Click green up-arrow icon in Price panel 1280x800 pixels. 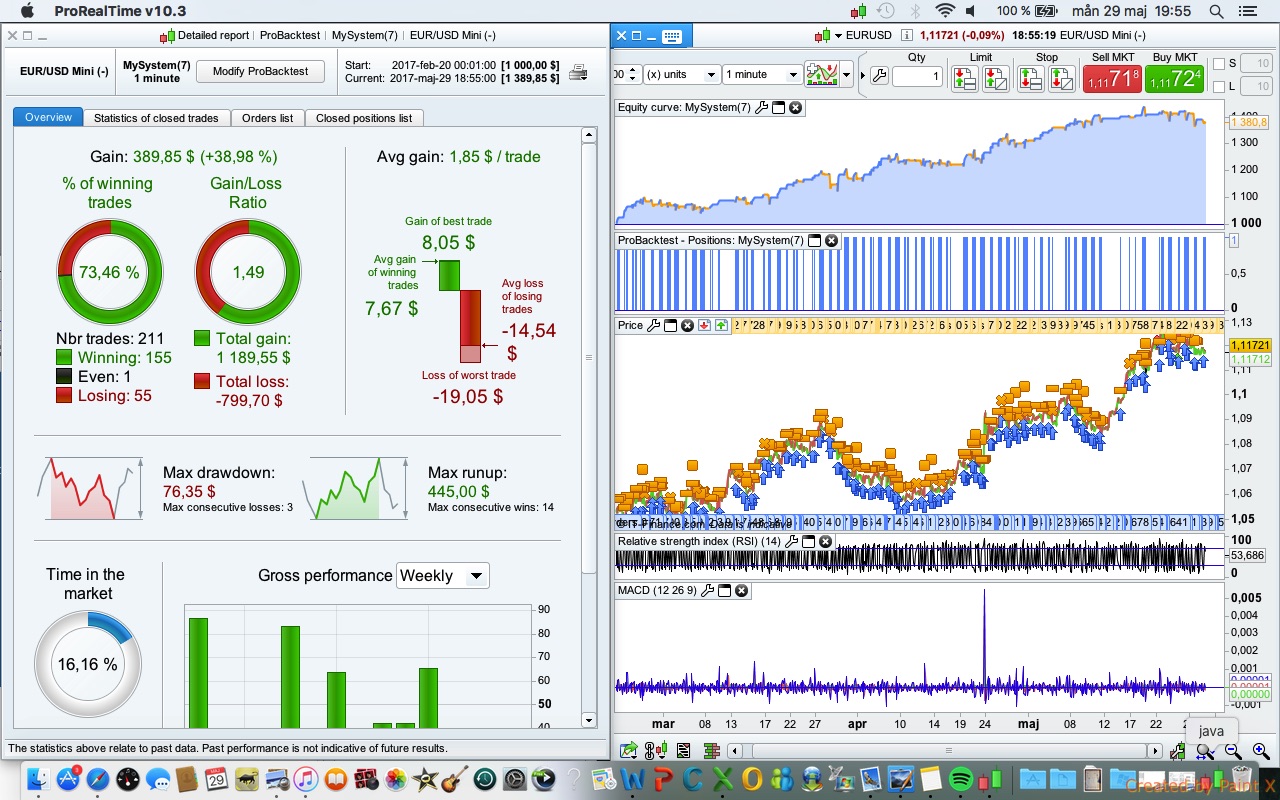[x=721, y=325]
